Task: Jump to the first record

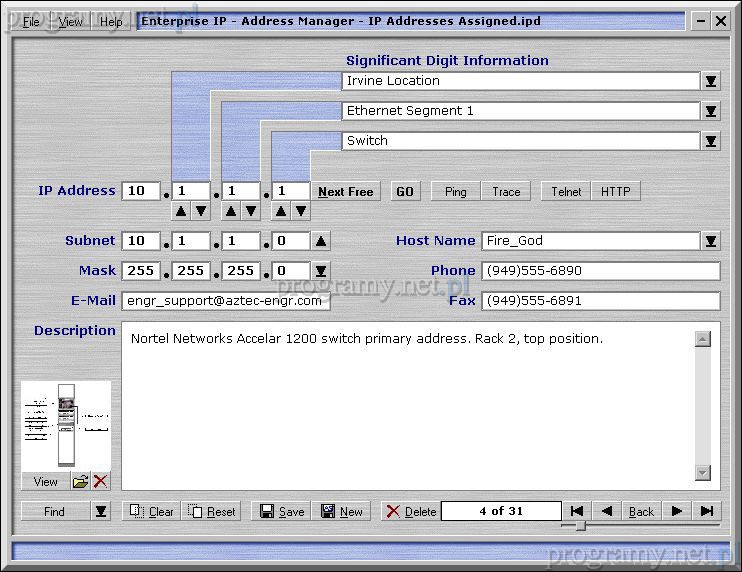Action: tap(576, 511)
